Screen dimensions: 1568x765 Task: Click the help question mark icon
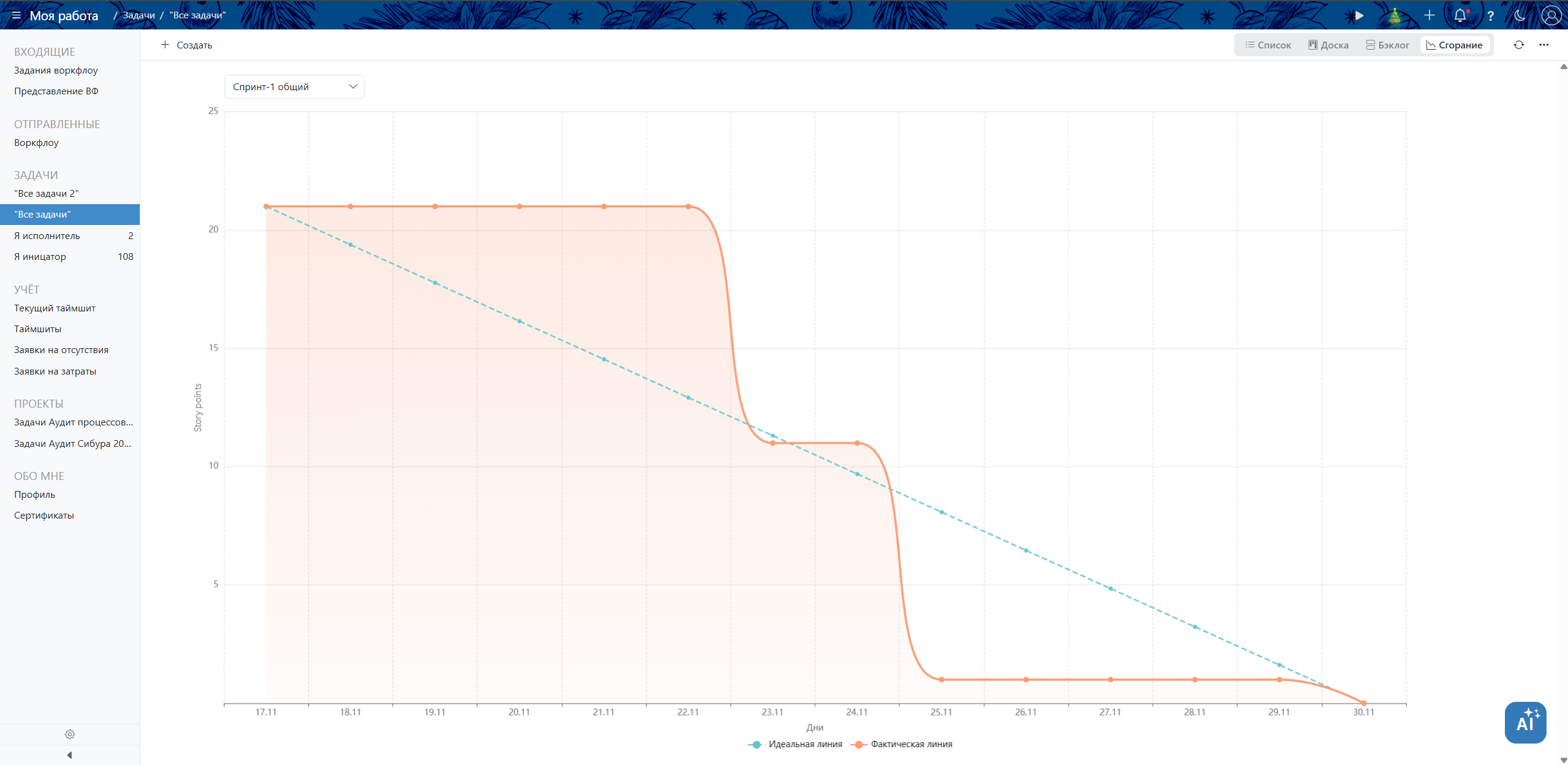(x=1490, y=16)
